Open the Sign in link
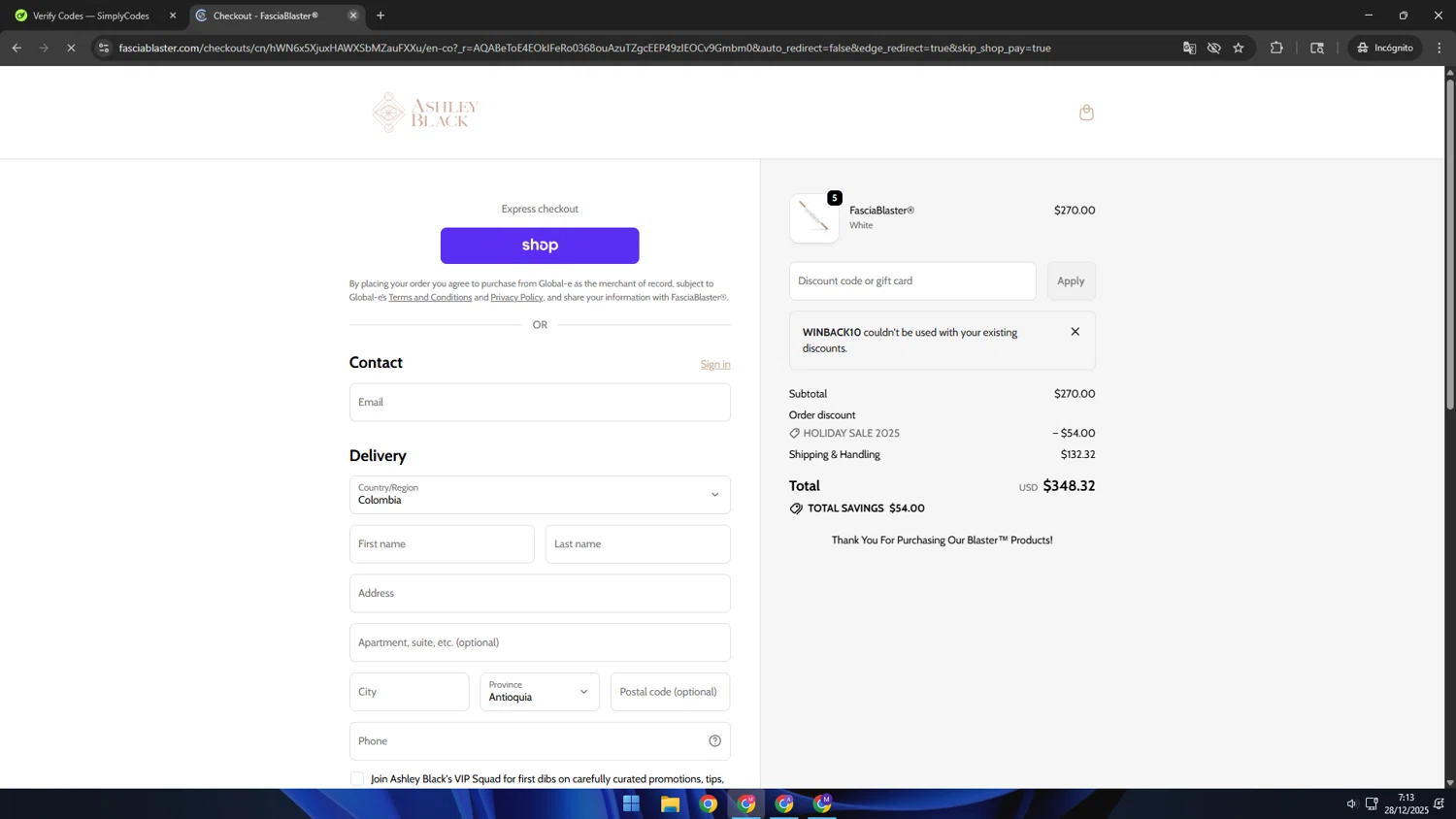The width and height of the screenshot is (1456, 819). coord(715,365)
